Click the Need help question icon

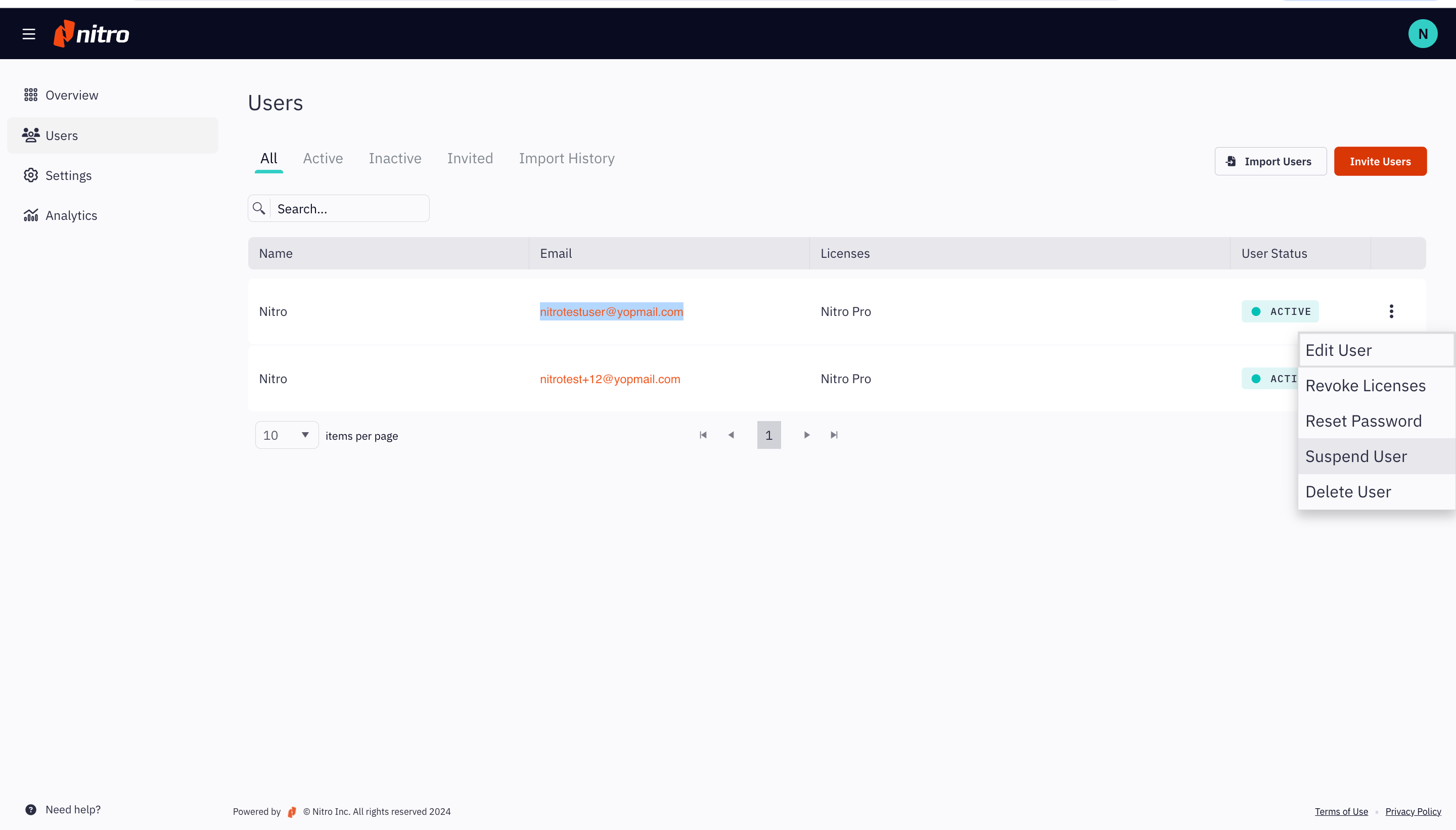31,809
